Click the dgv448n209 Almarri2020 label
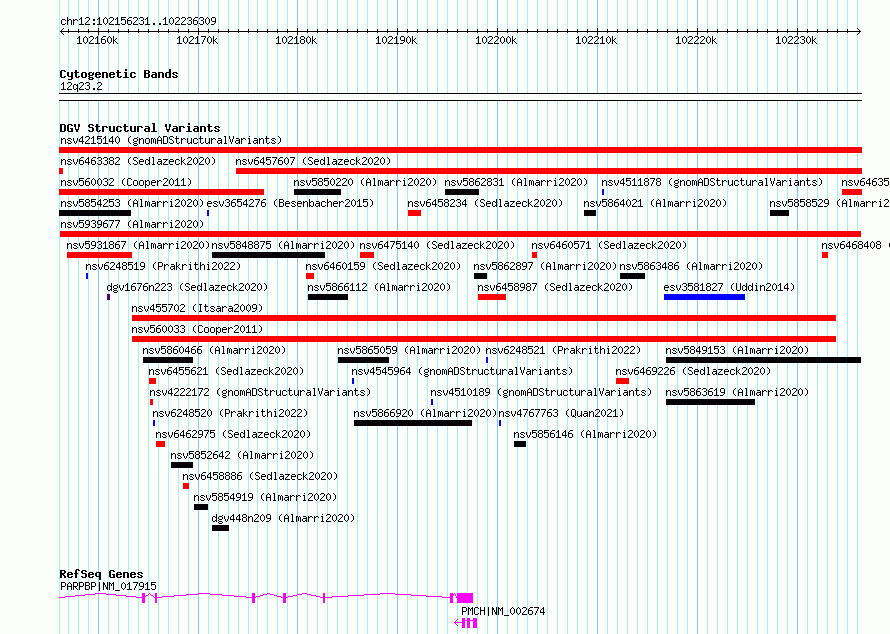 (x=283, y=518)
